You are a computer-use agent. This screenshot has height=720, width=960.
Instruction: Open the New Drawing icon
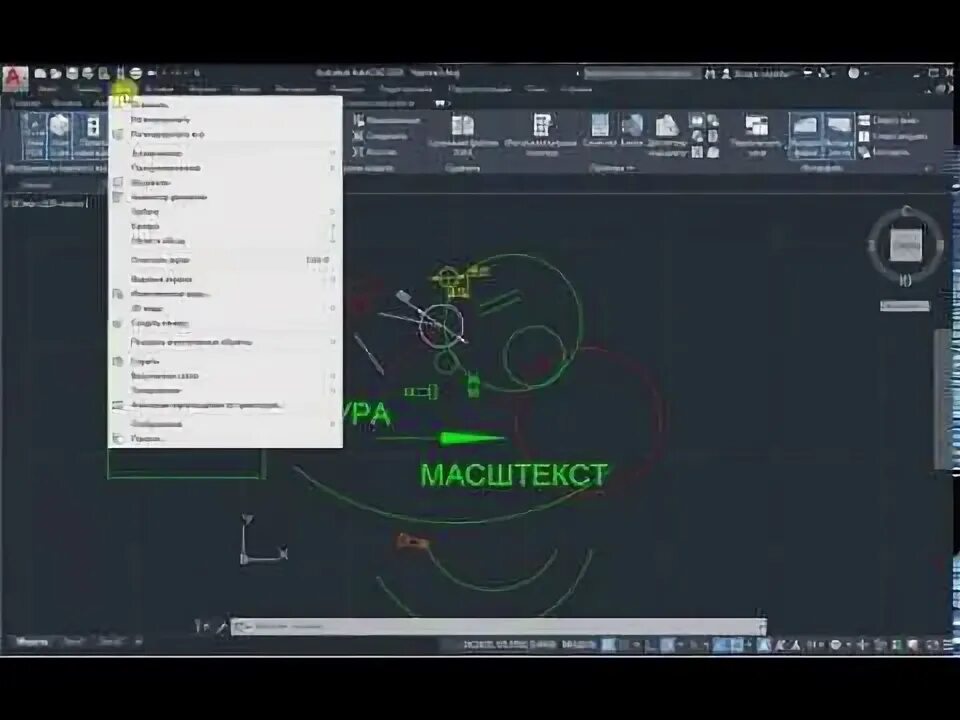click(x=39, y=73)
